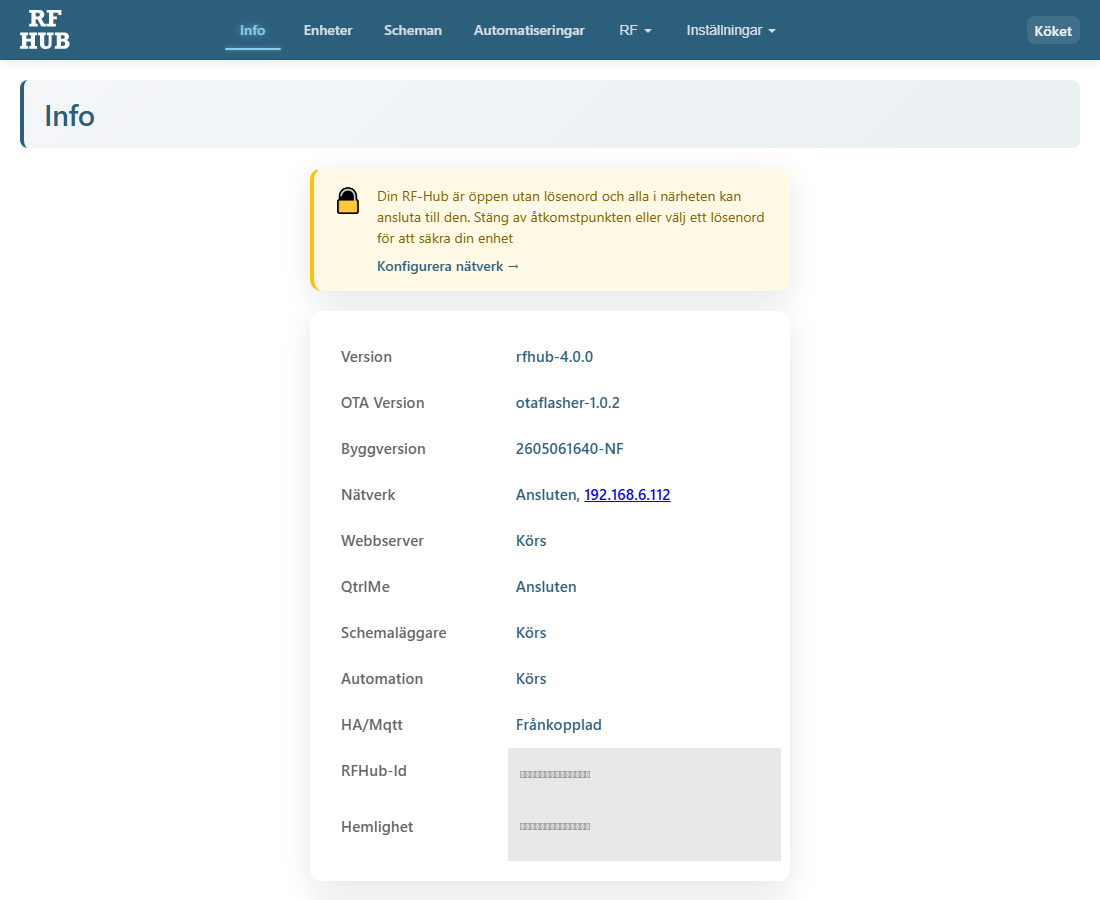Click the Ansluten network status text
This screenshot has height=900, width=1100.
547,495
